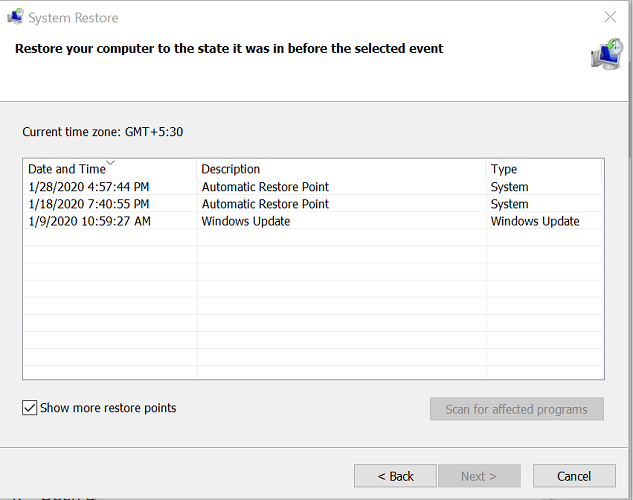Select the 1/28/2020 4:57:44 PM restore point

(x=313, y=187)
